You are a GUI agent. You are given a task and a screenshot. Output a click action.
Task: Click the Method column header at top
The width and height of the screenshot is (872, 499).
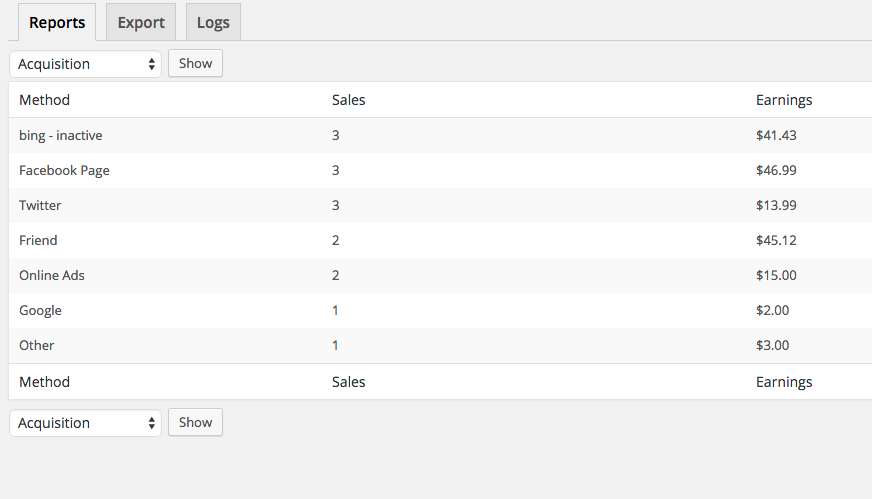tap(45, 100)
